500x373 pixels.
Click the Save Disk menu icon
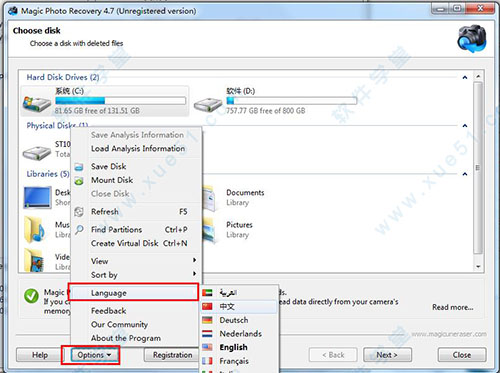pos(79,167)
